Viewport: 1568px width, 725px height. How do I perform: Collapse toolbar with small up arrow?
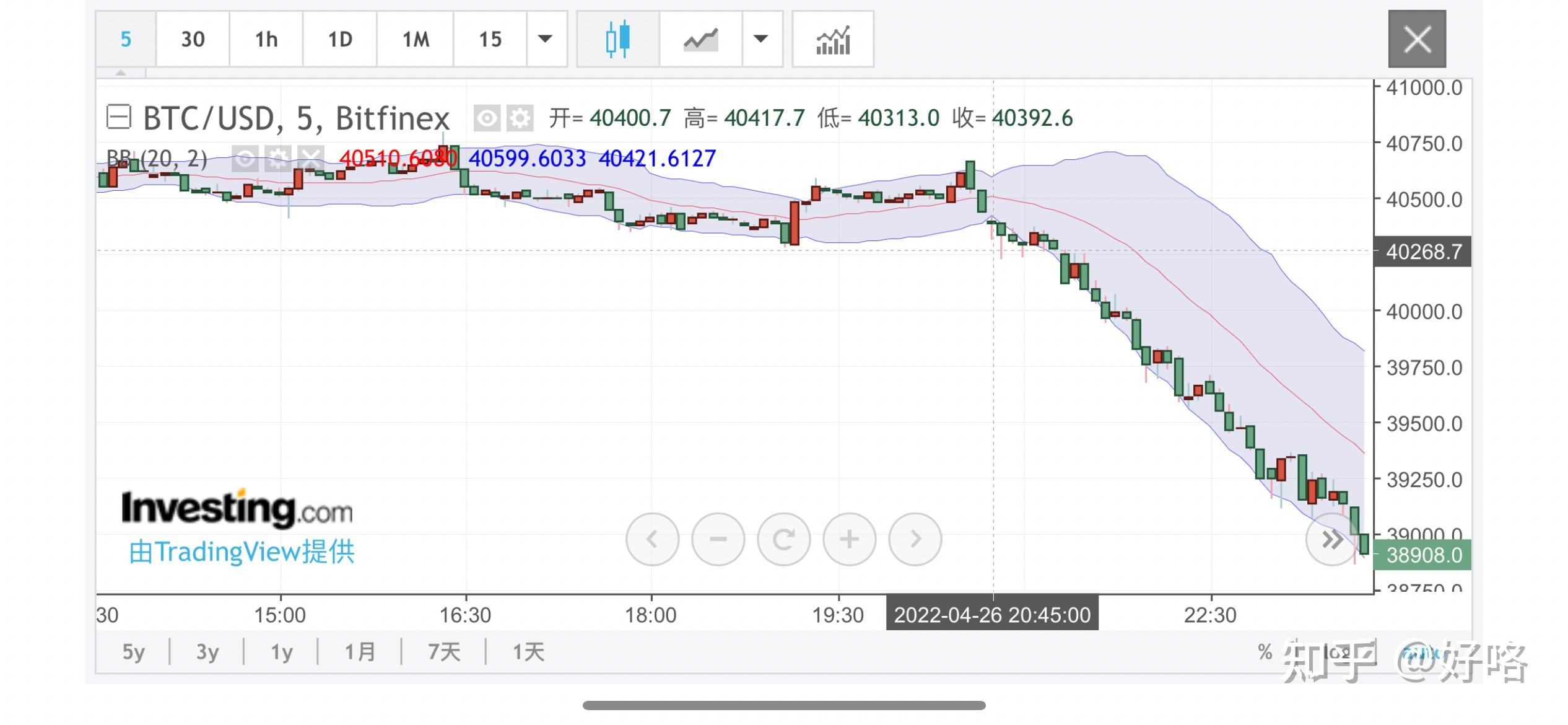click(121, 73)
